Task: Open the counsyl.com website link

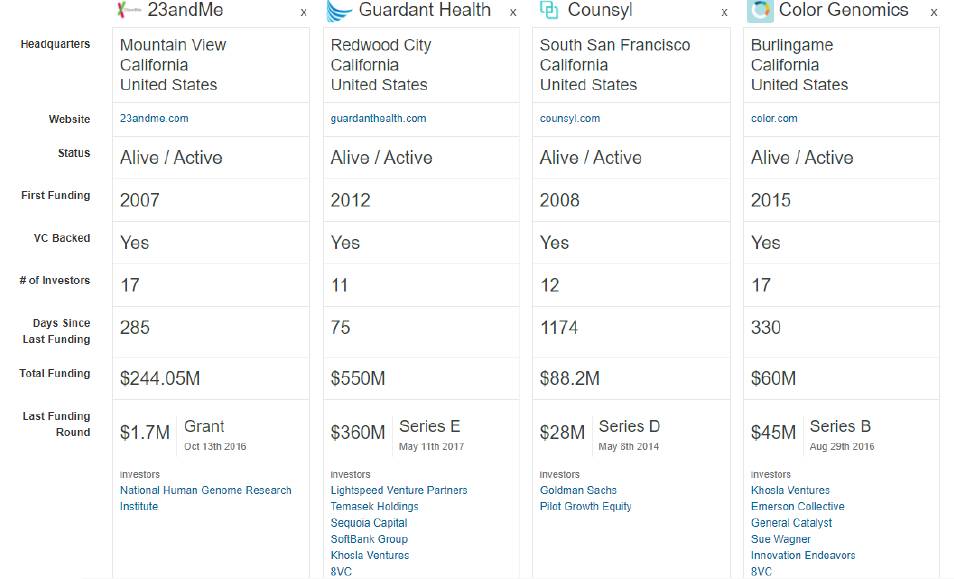Action: tap(570, 118)
